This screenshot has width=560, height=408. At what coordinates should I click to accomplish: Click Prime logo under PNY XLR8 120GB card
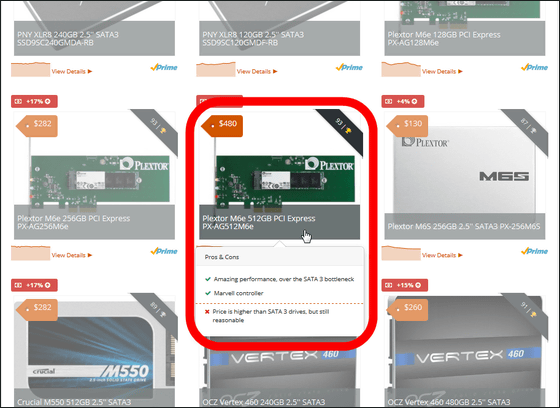coord(349,67)
